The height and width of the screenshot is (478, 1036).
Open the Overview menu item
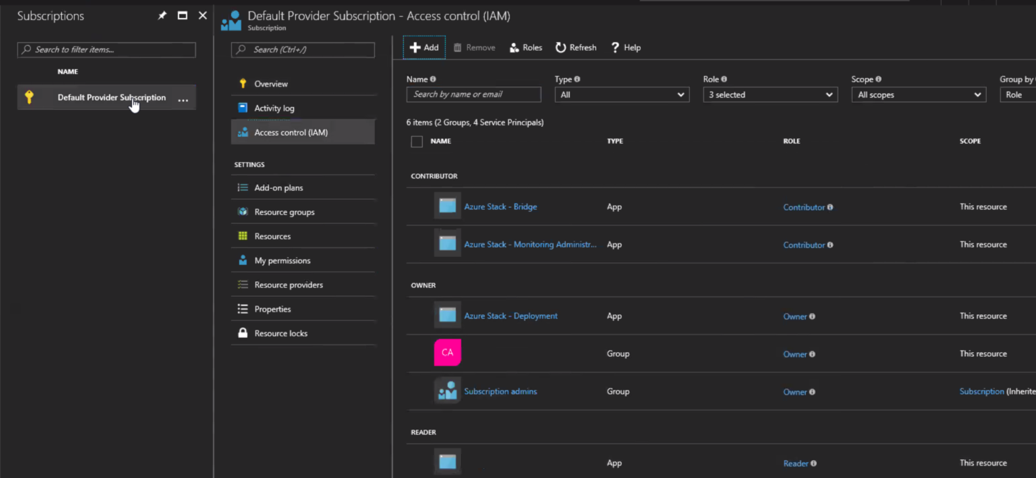coord(303,84)
